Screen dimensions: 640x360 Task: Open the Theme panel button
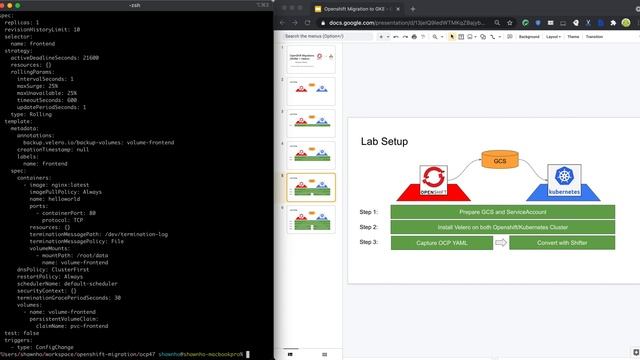tap(573, 37)
